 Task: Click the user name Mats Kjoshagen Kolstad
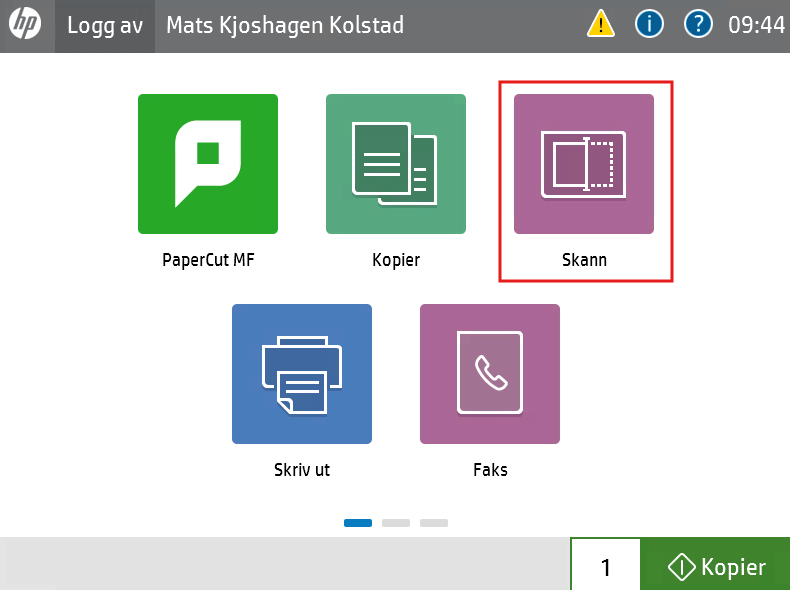tap(285, 26)
